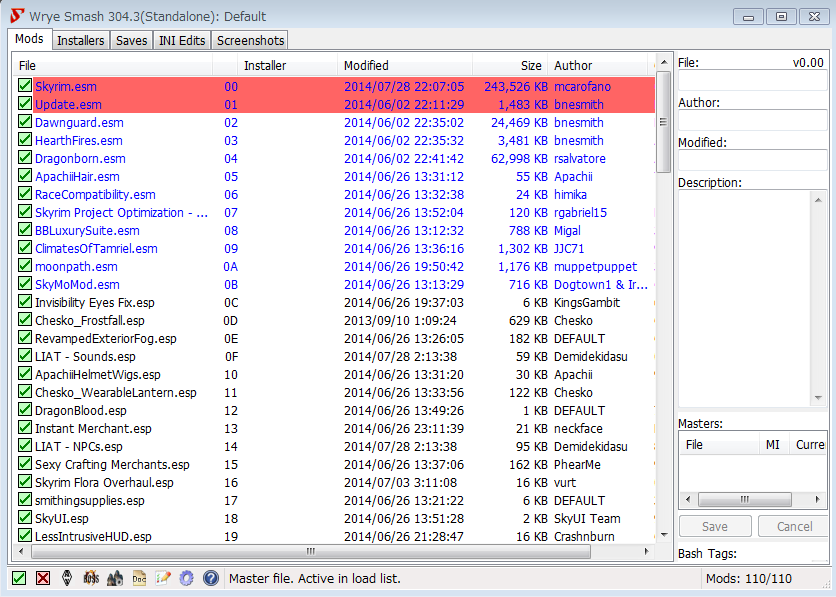Launch Skyrim from the status bar icon
This screenshot has height=597, width=836.
click(67, 578)
